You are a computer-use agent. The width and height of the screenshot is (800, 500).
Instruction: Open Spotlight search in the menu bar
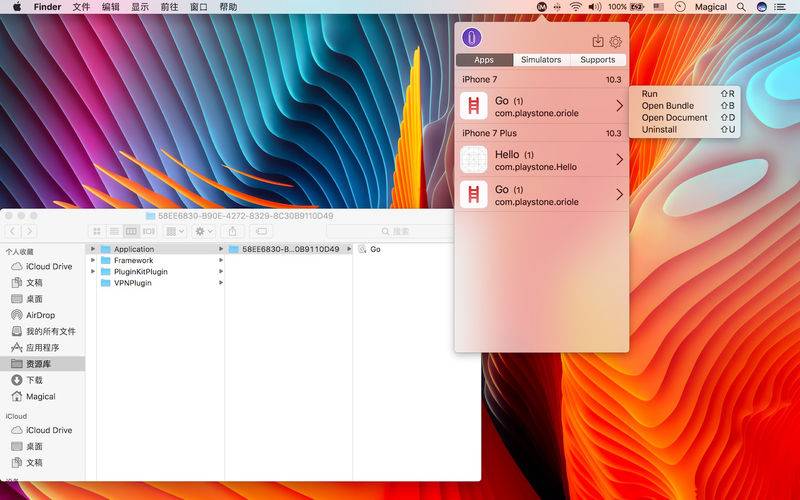[x=741, y=7]
